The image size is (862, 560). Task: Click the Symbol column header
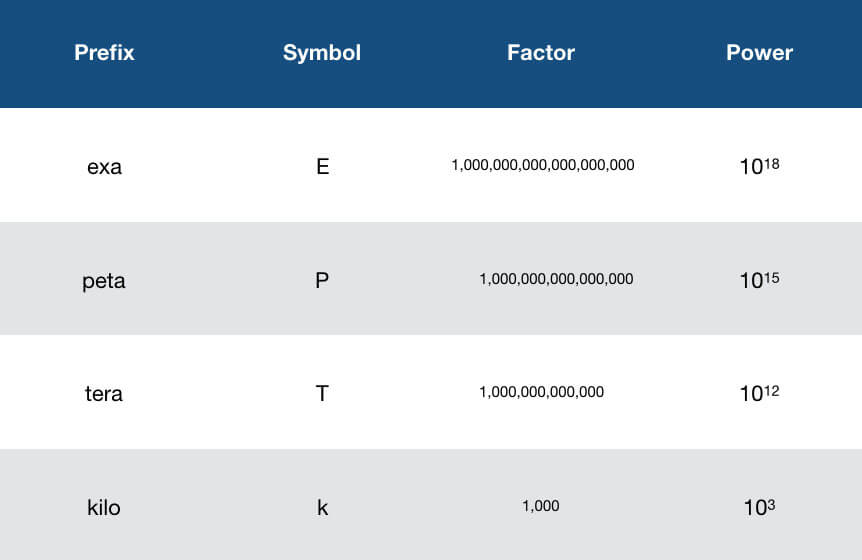point(322,53)
